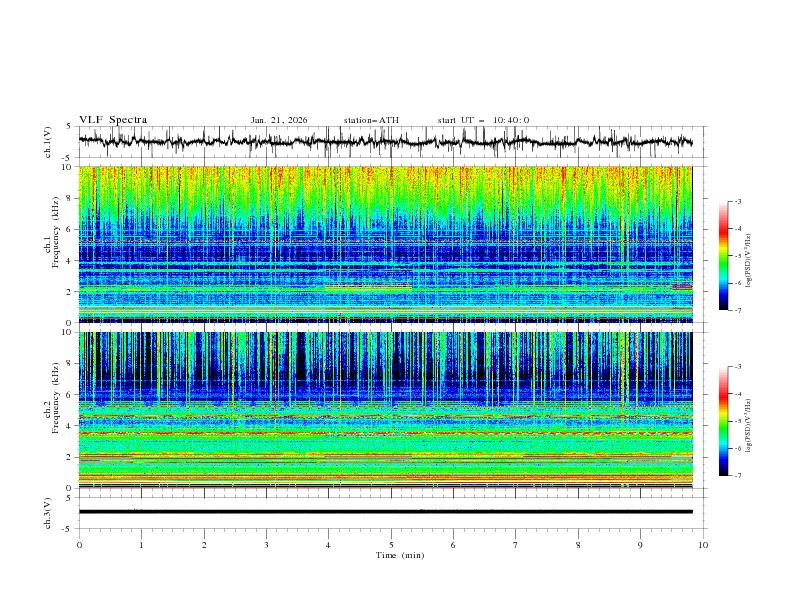
Task: Click the "-7" tick on upper color bar
Action: point(737,310)
